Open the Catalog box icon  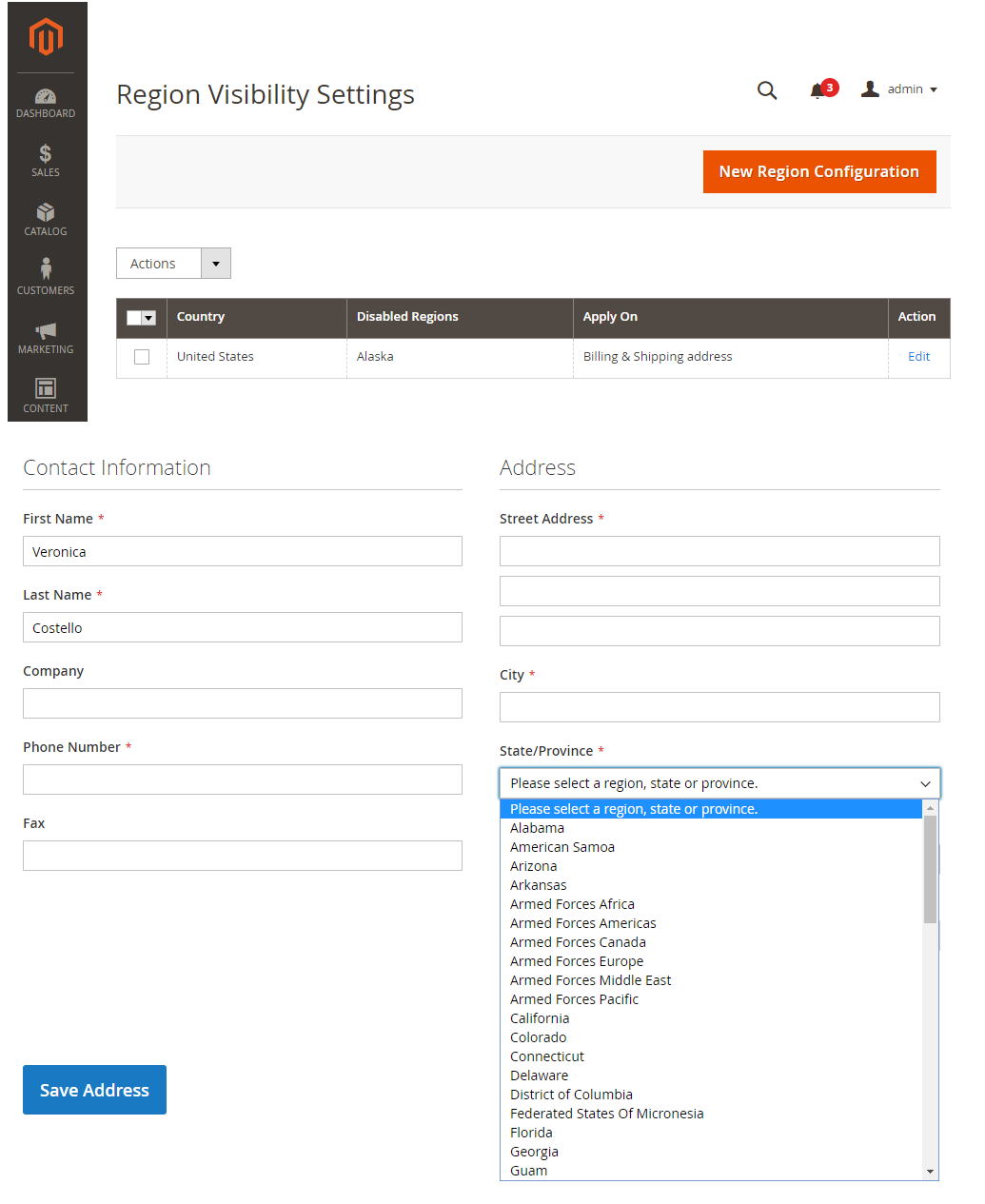point(46,212)
